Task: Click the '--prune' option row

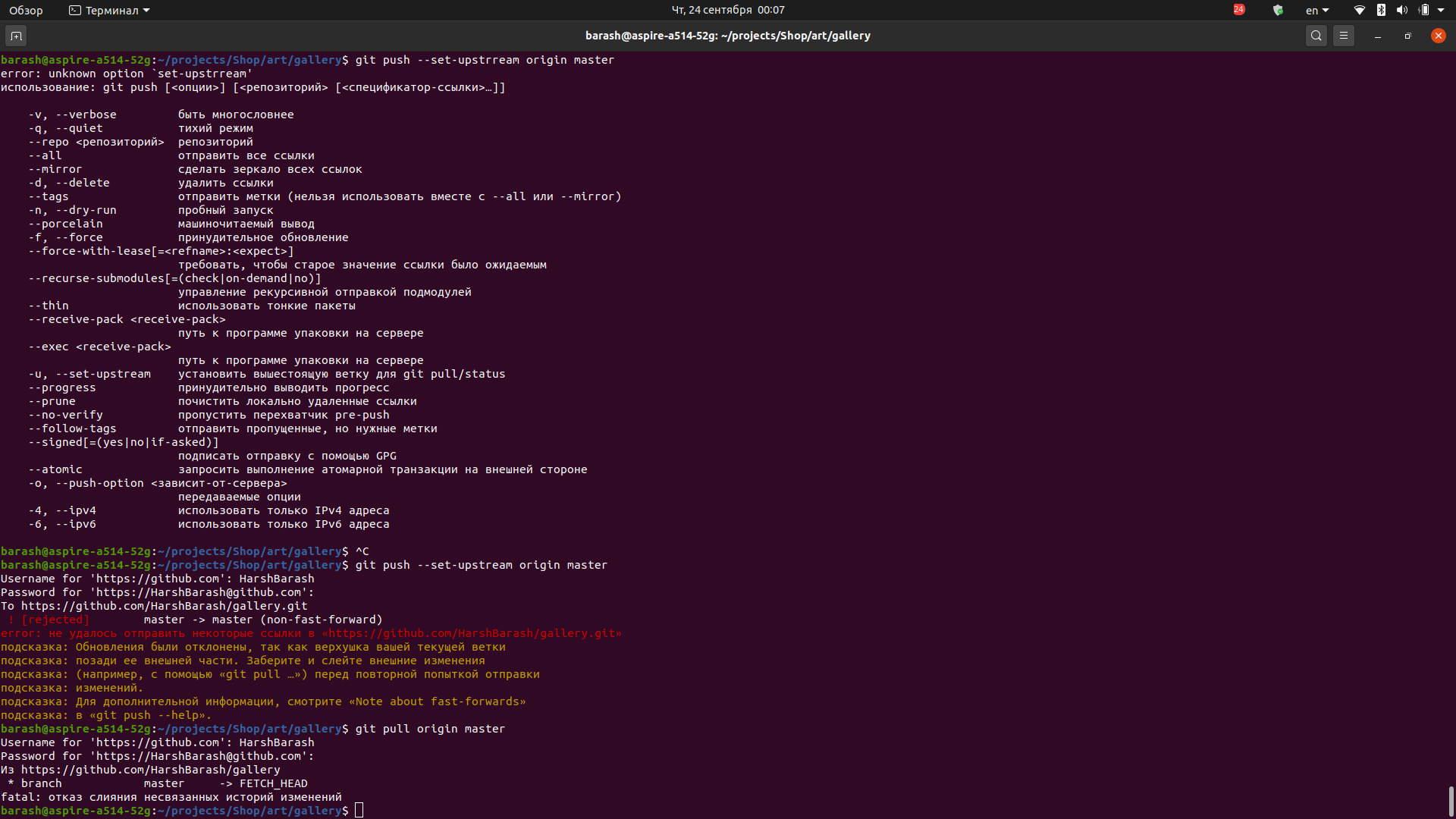Action: (x=222, y=401)
